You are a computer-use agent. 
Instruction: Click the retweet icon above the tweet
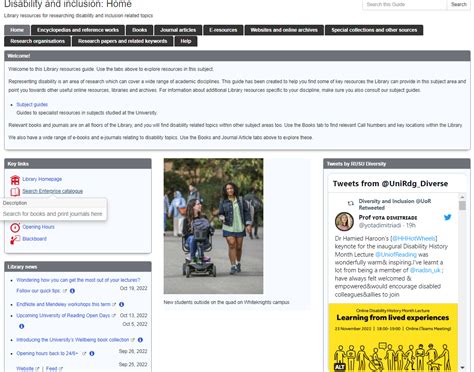(351, 203)
